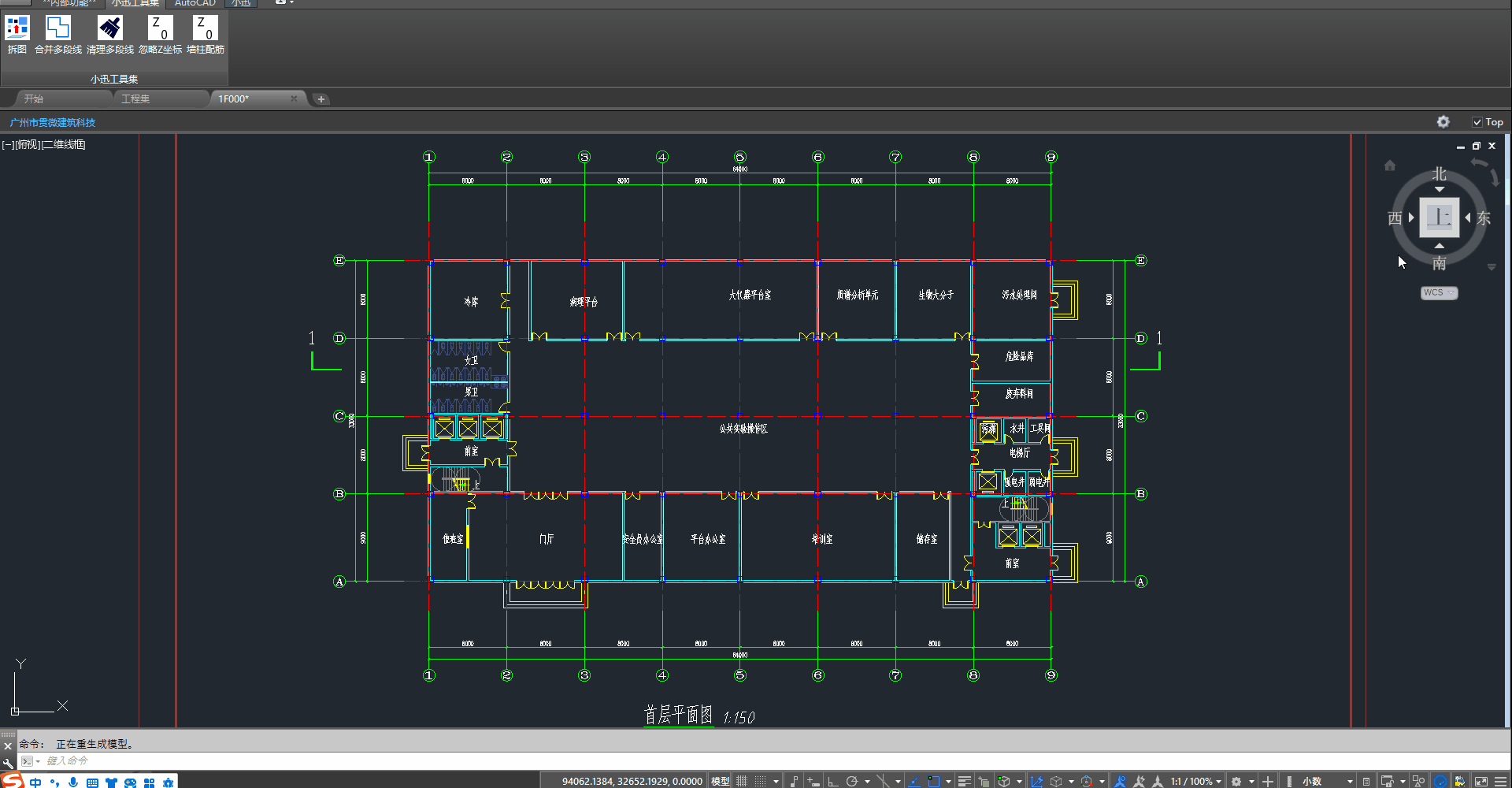Image resolution: width=1512 pixels, height=788 pixels.
Task: Open the 小数 units dropdown
Action: tap(1327, 781)
